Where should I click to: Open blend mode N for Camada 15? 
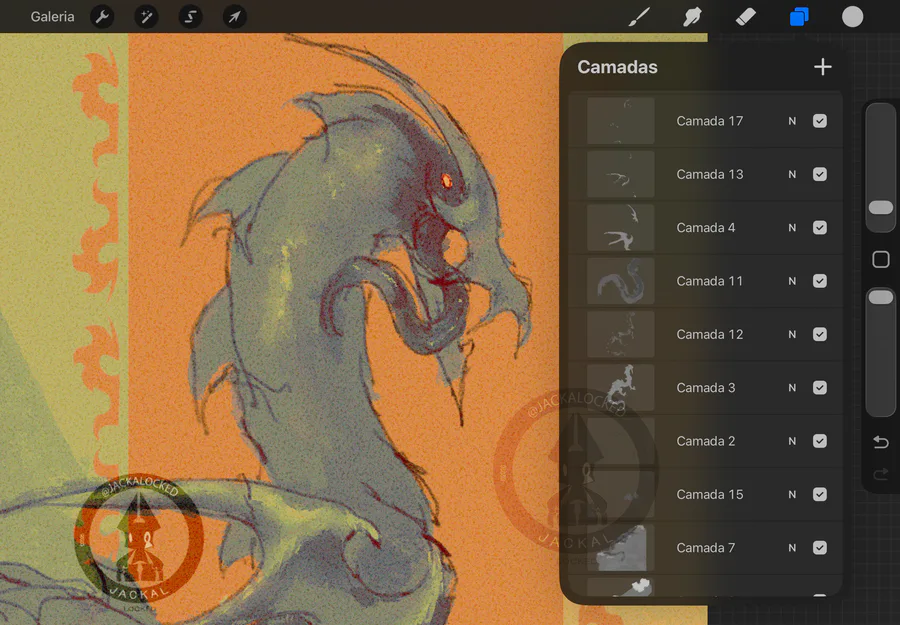792,495
